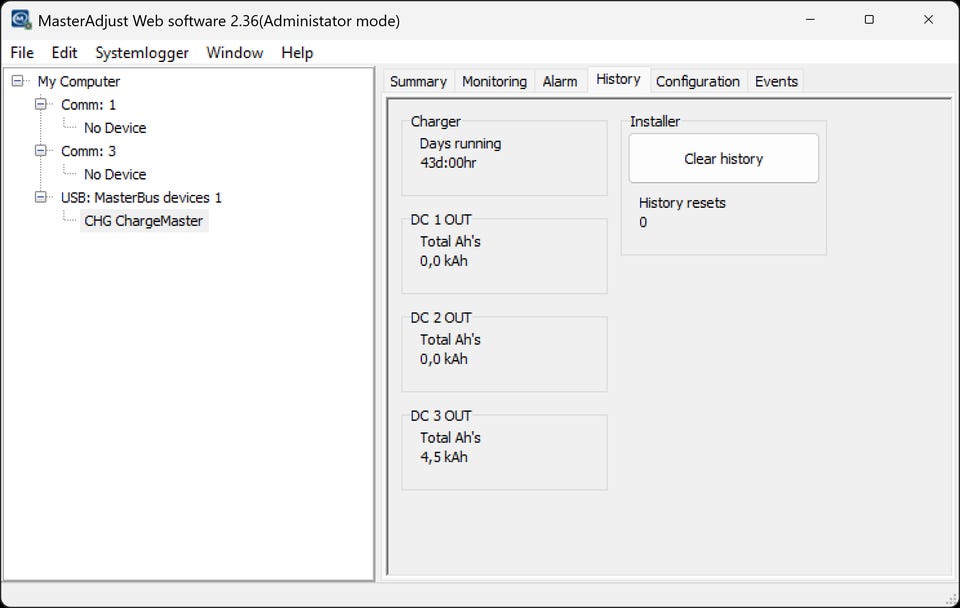960x608 pixels.
Task: Open the File menu
Action: (22, 53)
